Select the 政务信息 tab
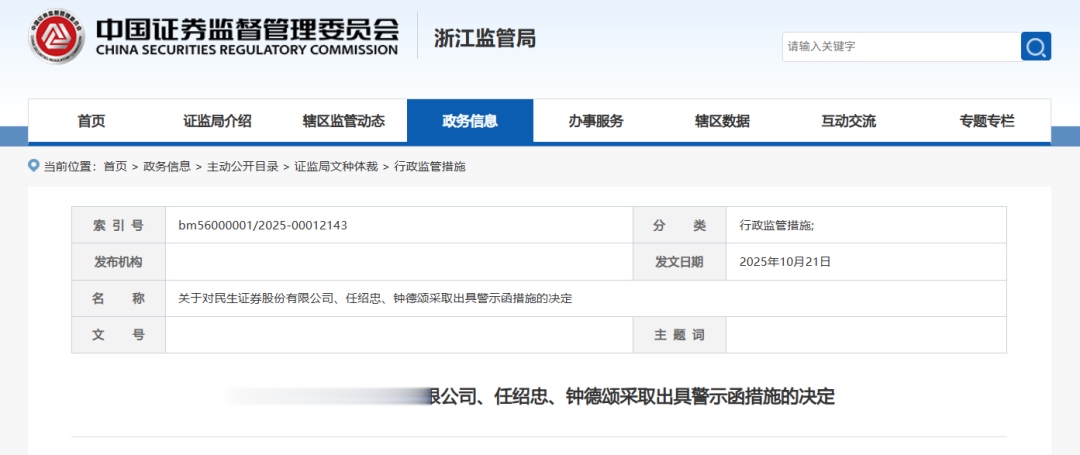 pos(470,122)
